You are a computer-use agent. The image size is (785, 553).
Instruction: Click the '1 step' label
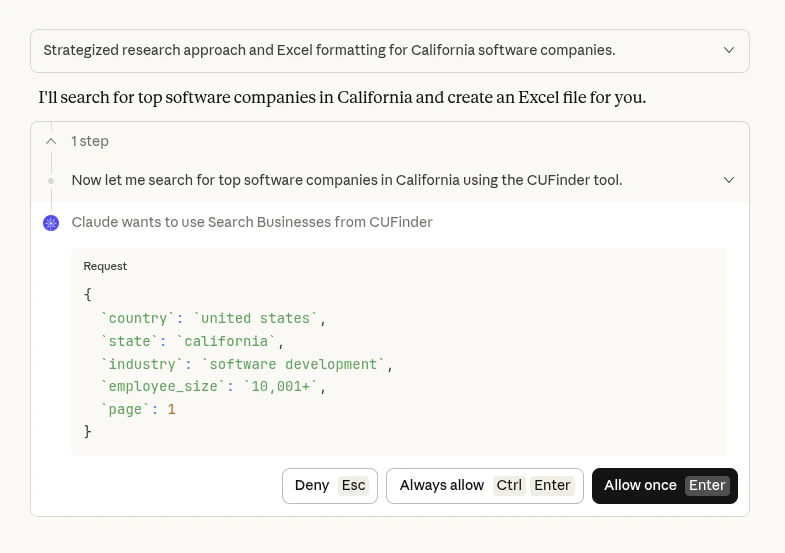90,141
